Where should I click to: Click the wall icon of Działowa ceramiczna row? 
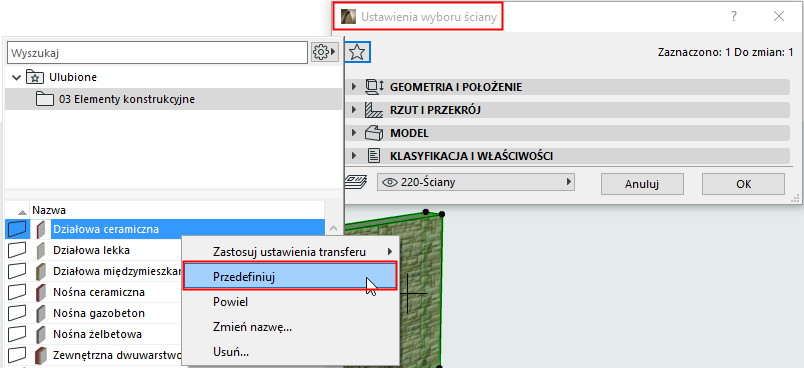click(17, 229)
